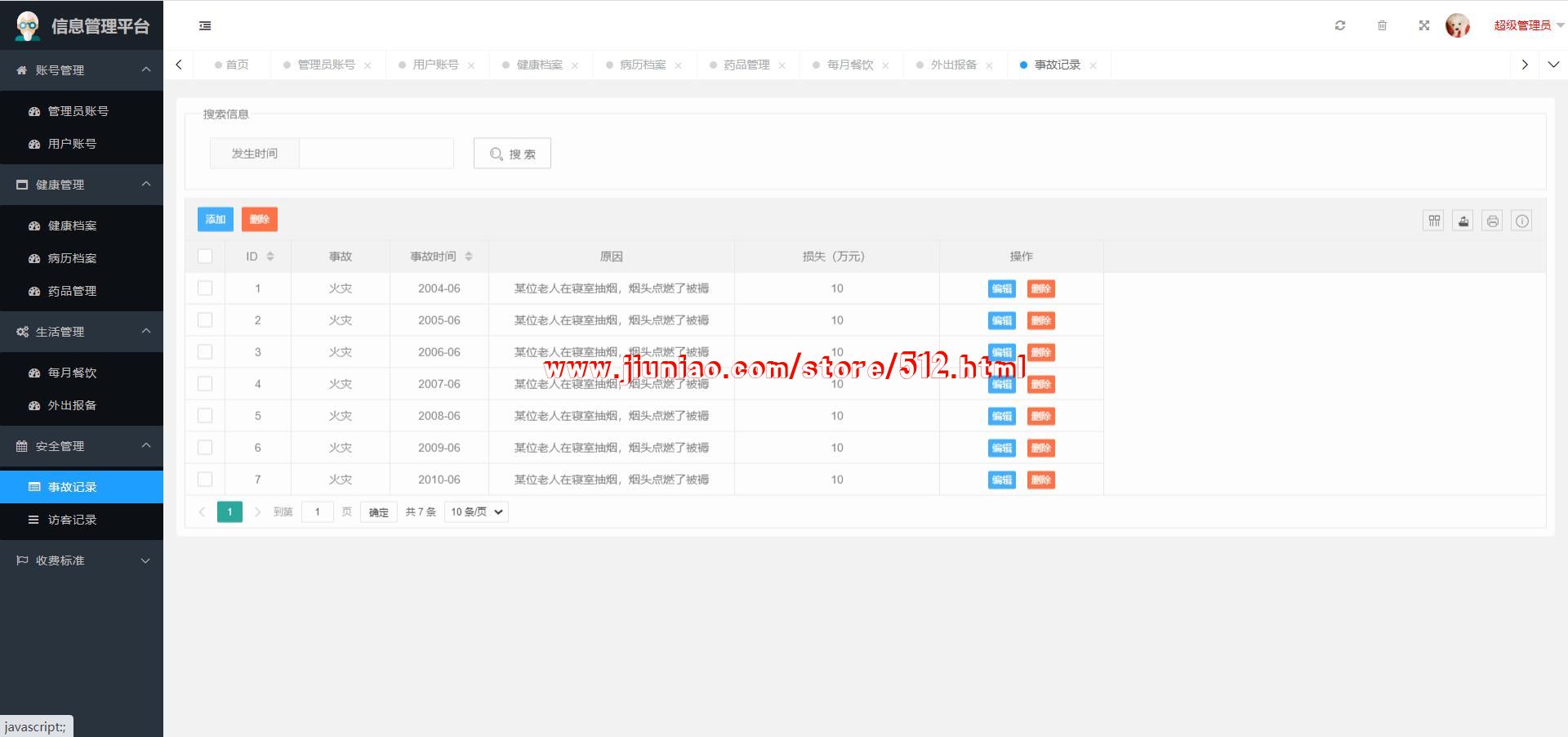This screenshot has height=737, width=1568.
Task: Expand the 收费标准 sidebar section
Action: tap(82, 561)
